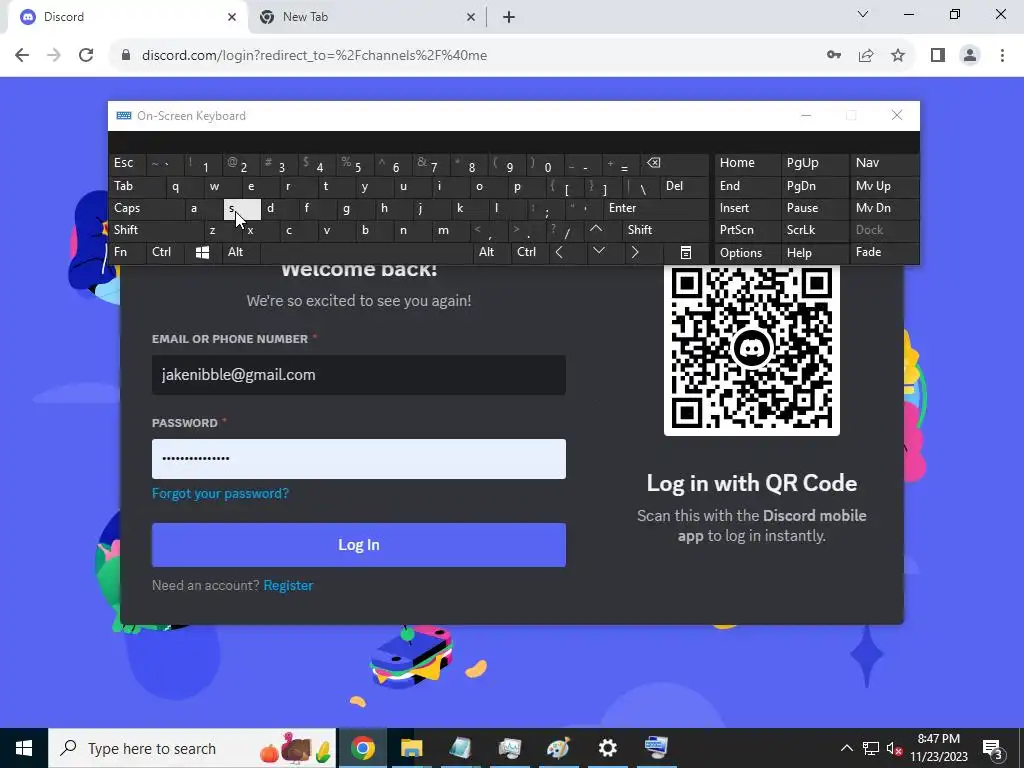Click the up arrow key on keyboard
Screen dimensions: 1024x768
(596, 230)
